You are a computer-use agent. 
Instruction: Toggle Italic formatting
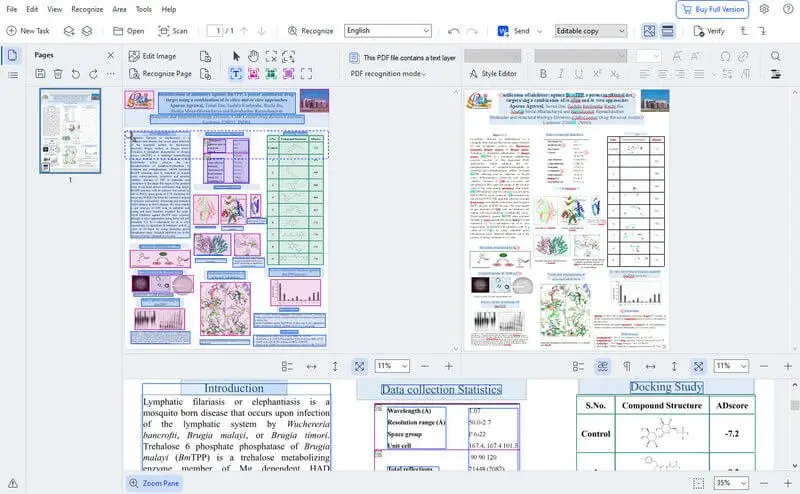point(561,74)
